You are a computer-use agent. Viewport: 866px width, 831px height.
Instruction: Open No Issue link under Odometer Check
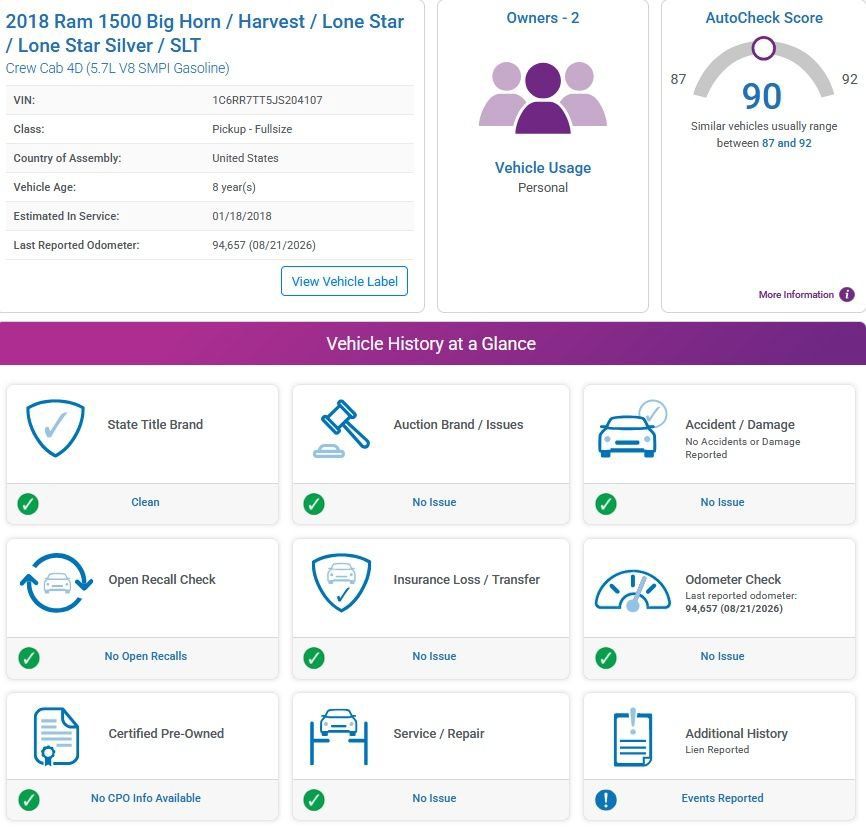(722, 656)
